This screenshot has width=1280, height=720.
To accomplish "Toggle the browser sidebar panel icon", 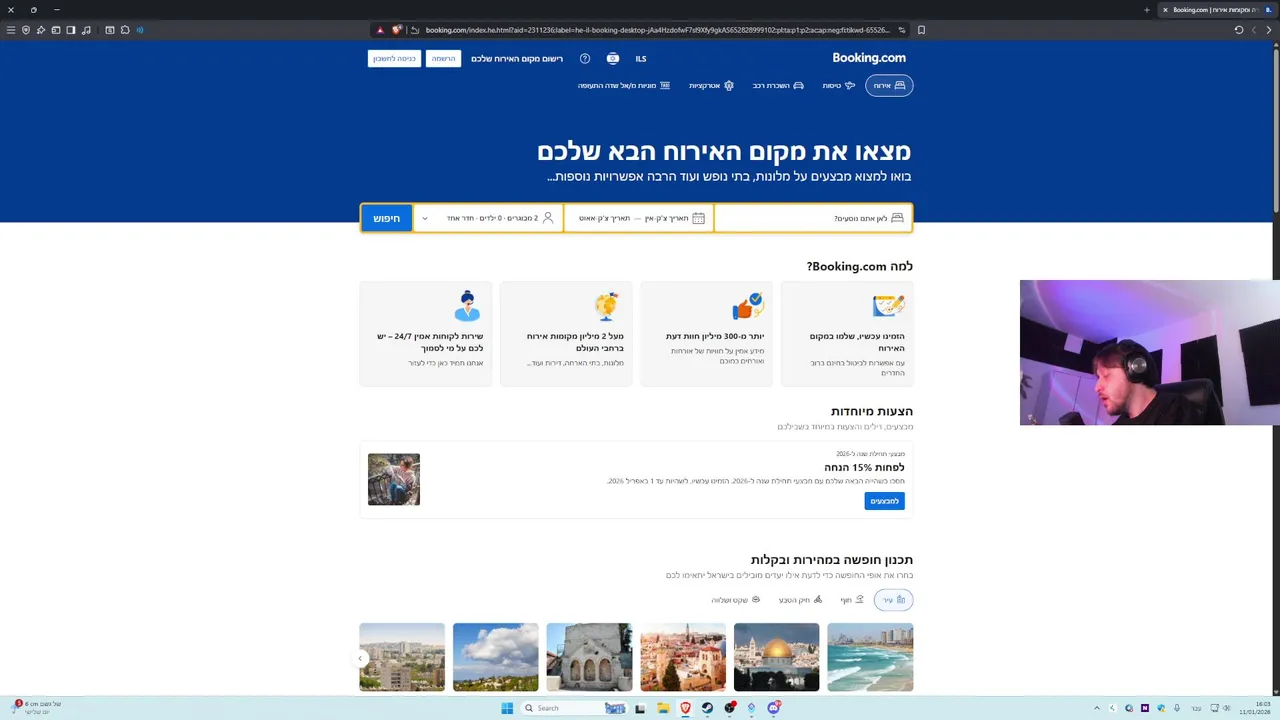I will (x=71, y=30).
